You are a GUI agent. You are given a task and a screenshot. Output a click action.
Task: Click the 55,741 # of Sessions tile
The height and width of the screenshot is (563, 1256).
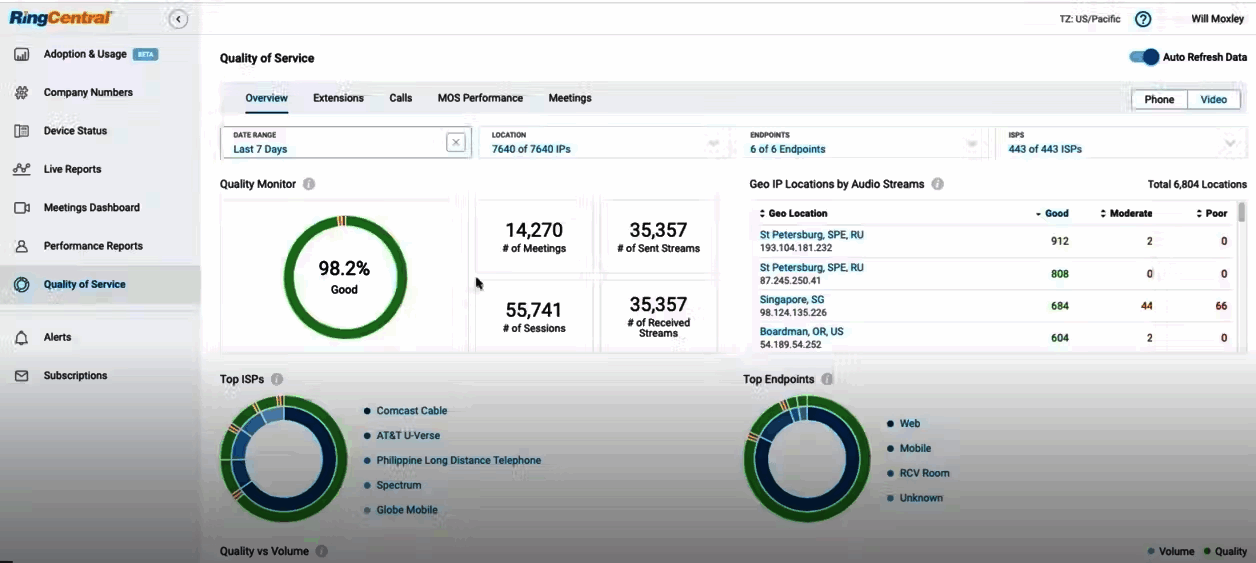(x=534, y=318)
